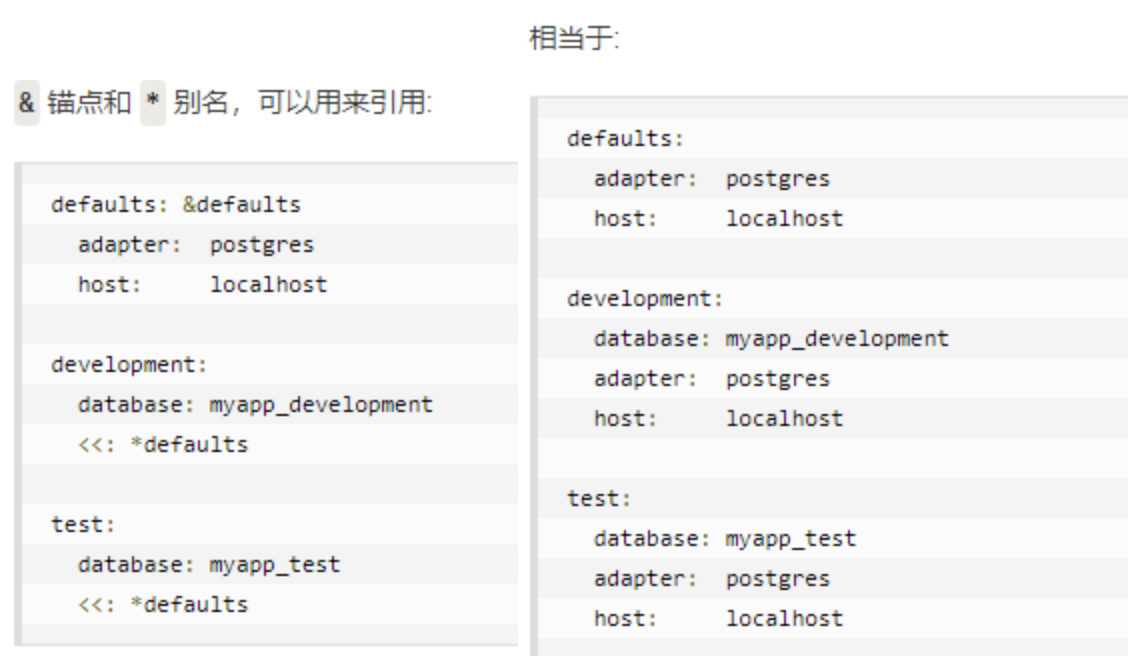Image resolution: width=1132 pixels, height=668 pixels.
Task: Click 'myapp_development' in left code block
Action: (321, 404)
